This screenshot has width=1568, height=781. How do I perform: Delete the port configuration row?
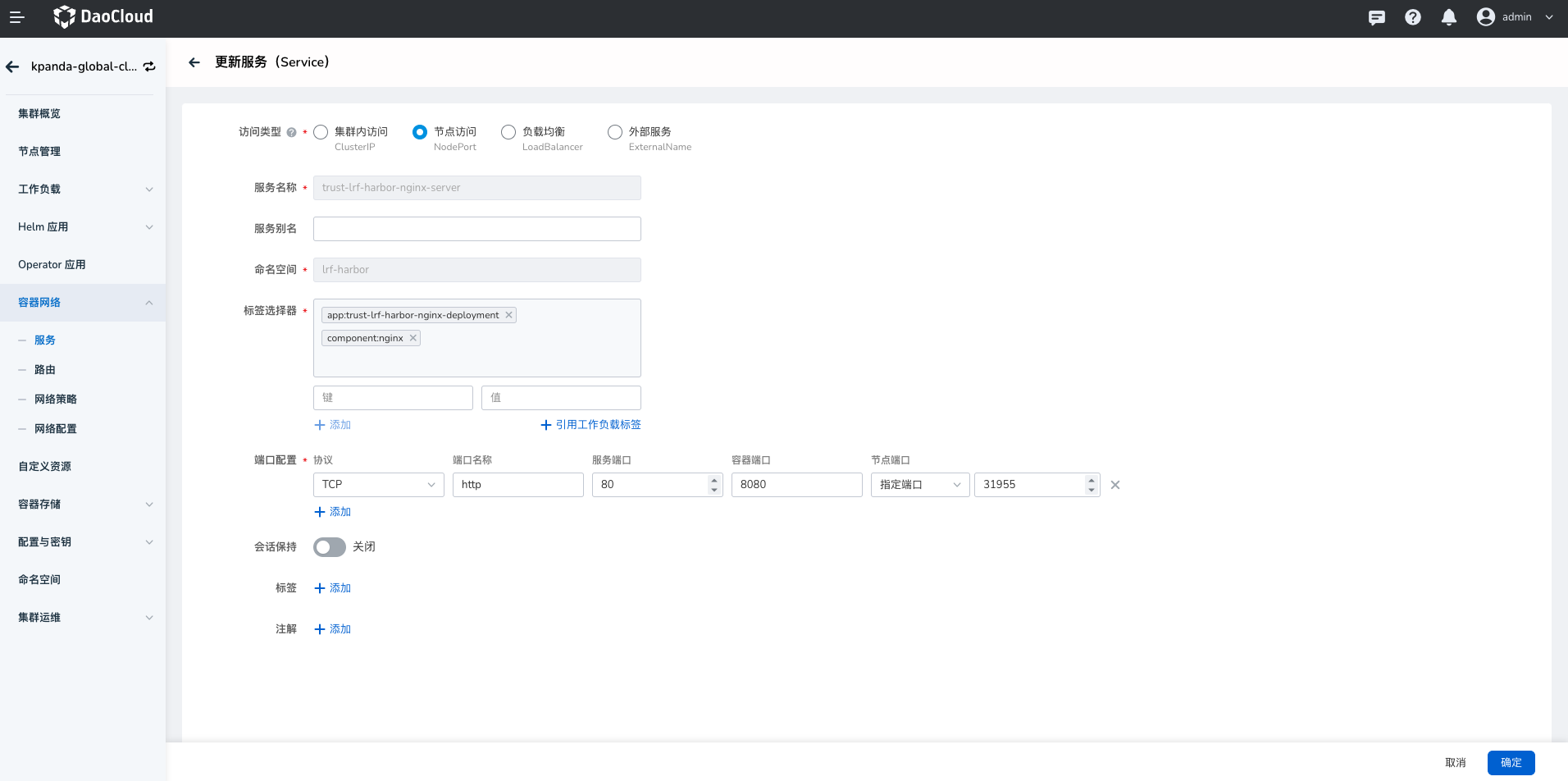[x=1115, y=485]
